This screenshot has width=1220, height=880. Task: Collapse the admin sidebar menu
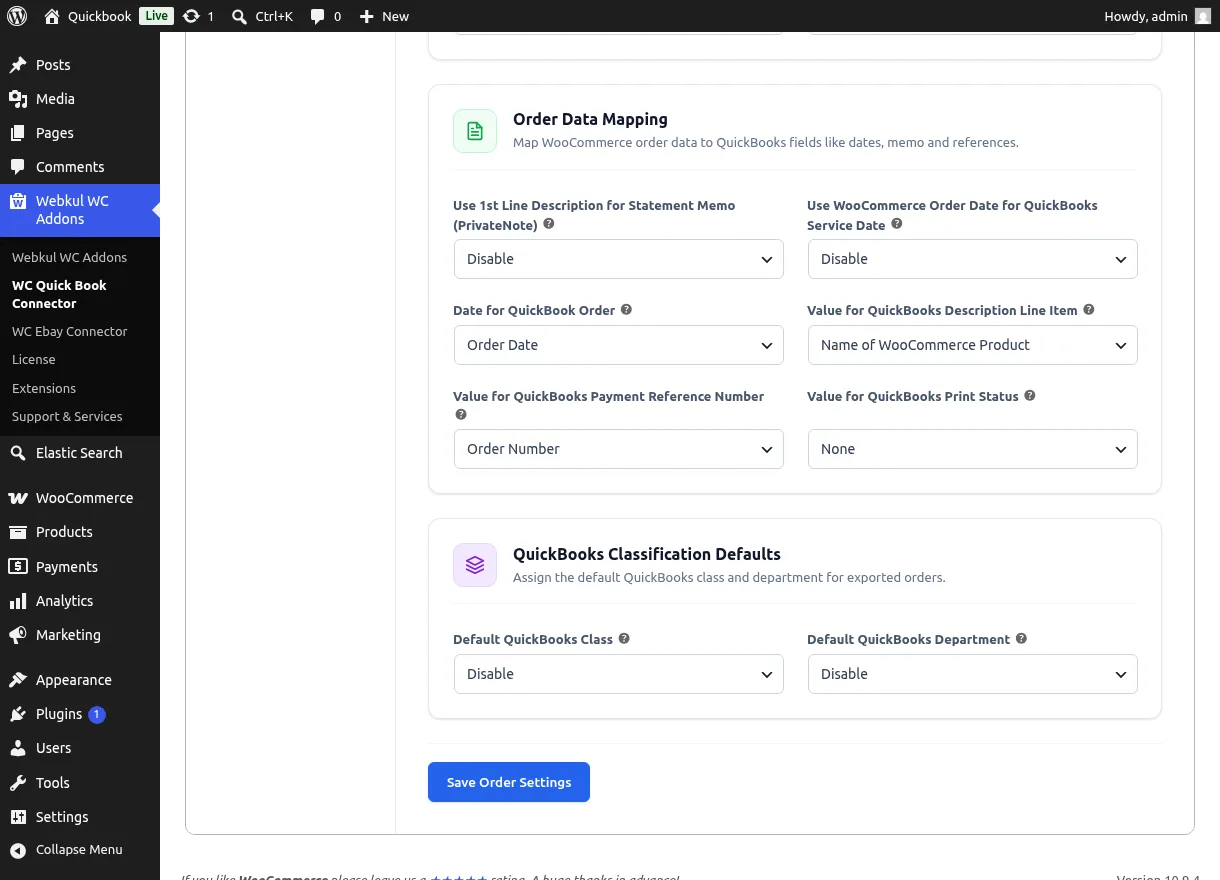[80, 850]
